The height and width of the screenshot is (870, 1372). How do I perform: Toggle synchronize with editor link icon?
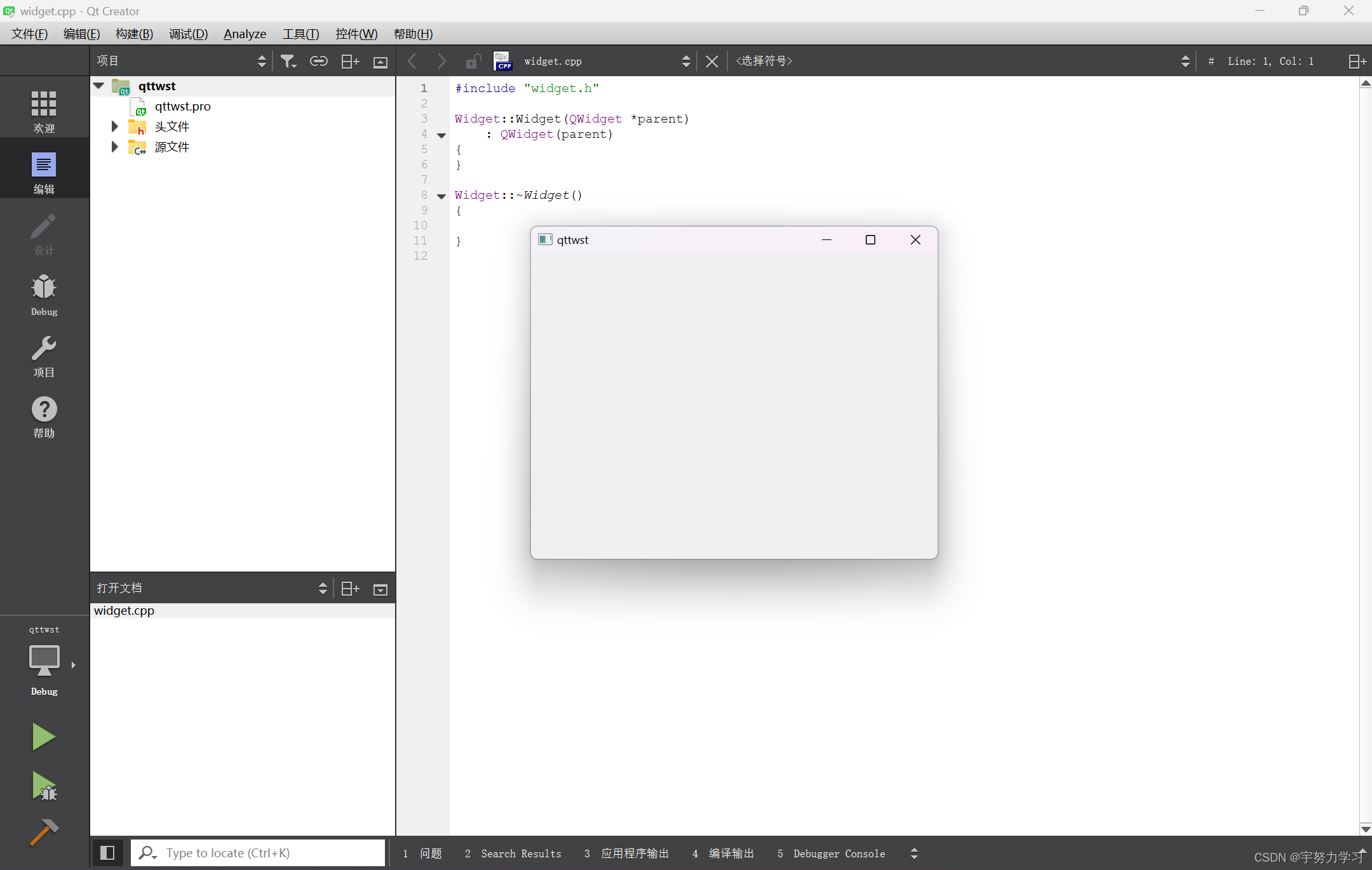click(x=318, y=61)
